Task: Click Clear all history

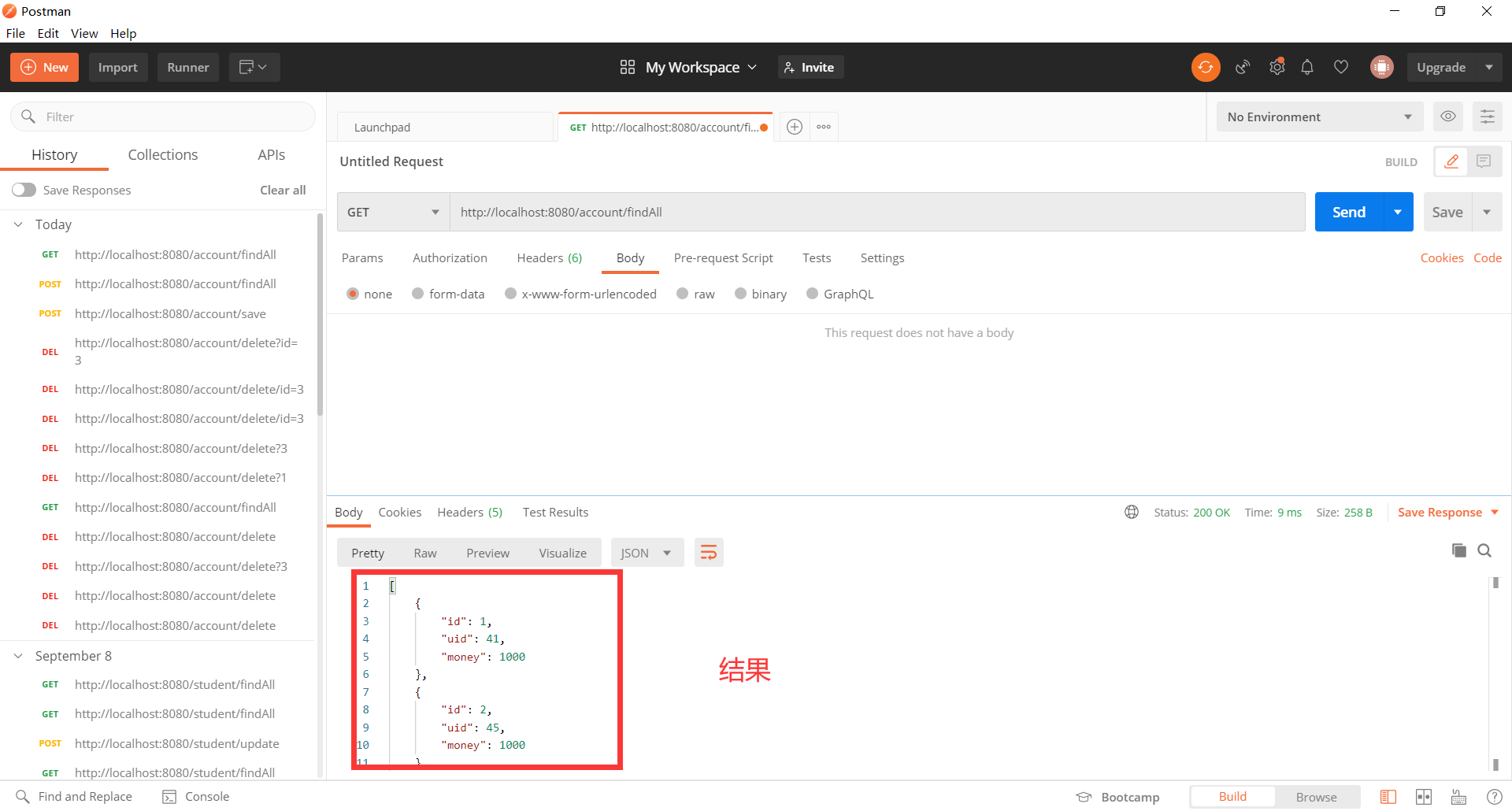Action: coord(283,190)
